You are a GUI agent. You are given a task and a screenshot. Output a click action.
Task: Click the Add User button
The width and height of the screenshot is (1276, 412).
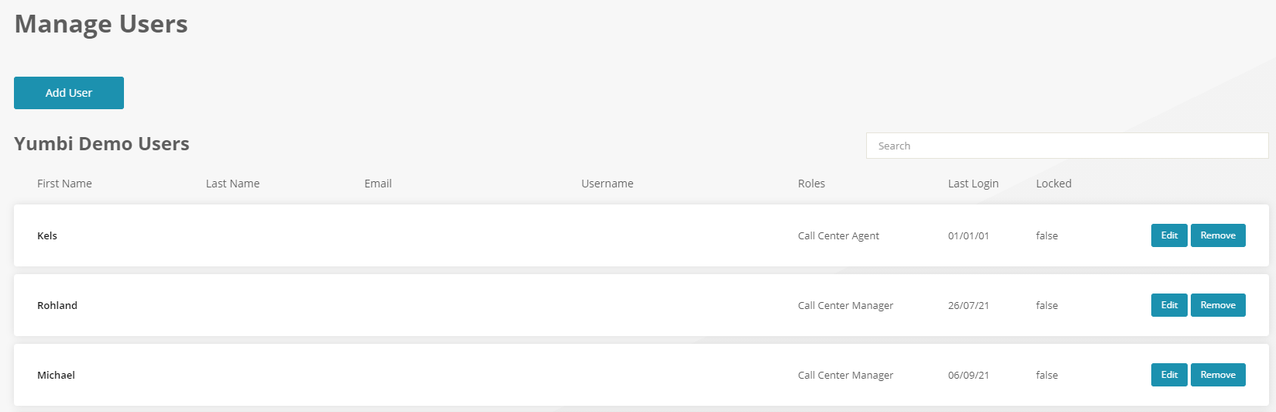click(x=69, y=93)
